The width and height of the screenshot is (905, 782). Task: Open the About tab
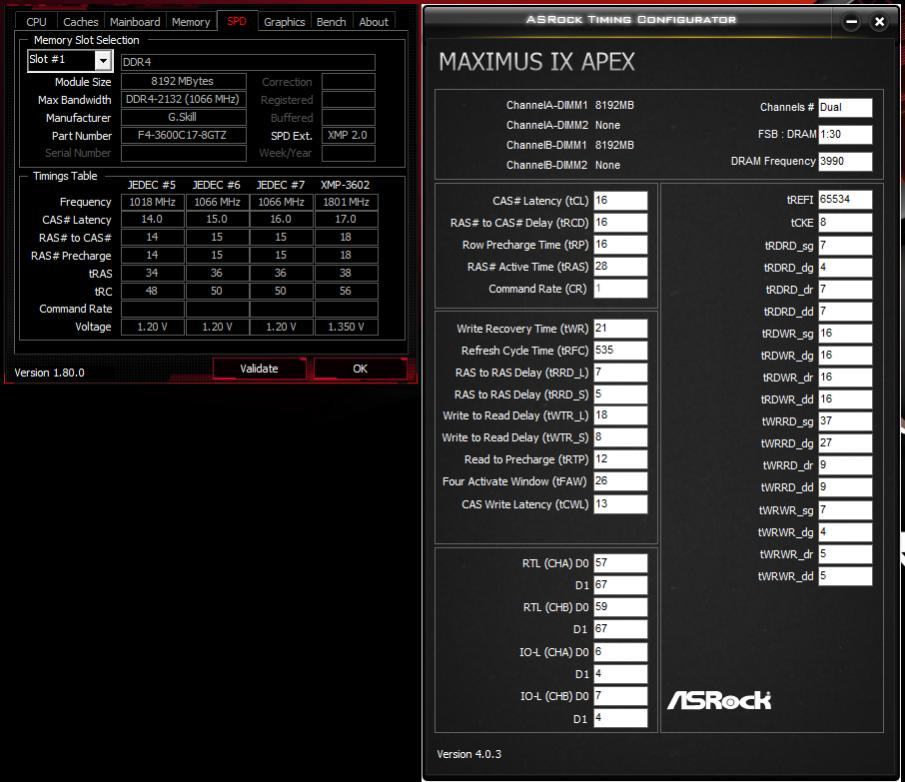pos(373,22)
